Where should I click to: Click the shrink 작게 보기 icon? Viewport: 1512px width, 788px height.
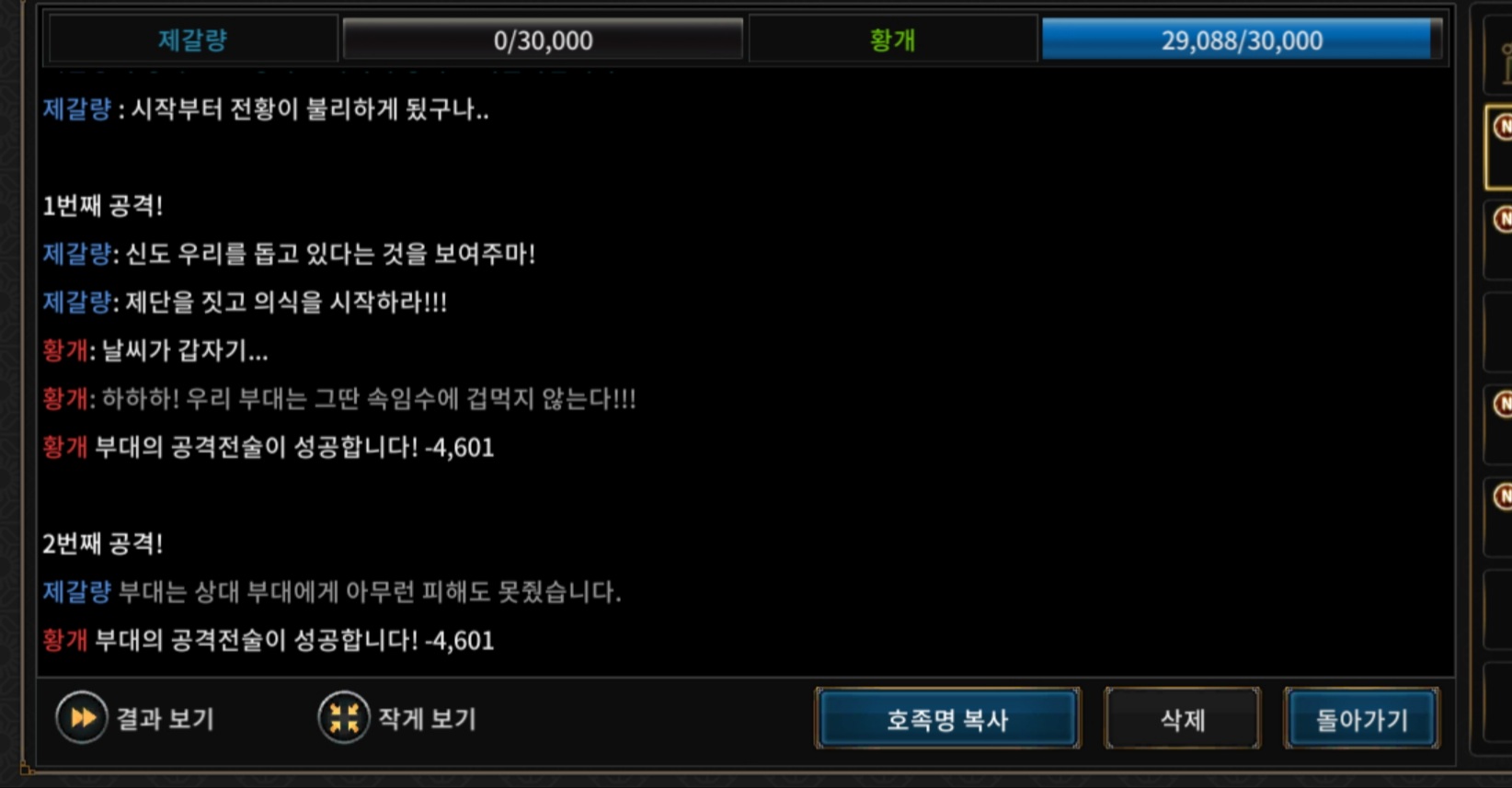(344, 717)
